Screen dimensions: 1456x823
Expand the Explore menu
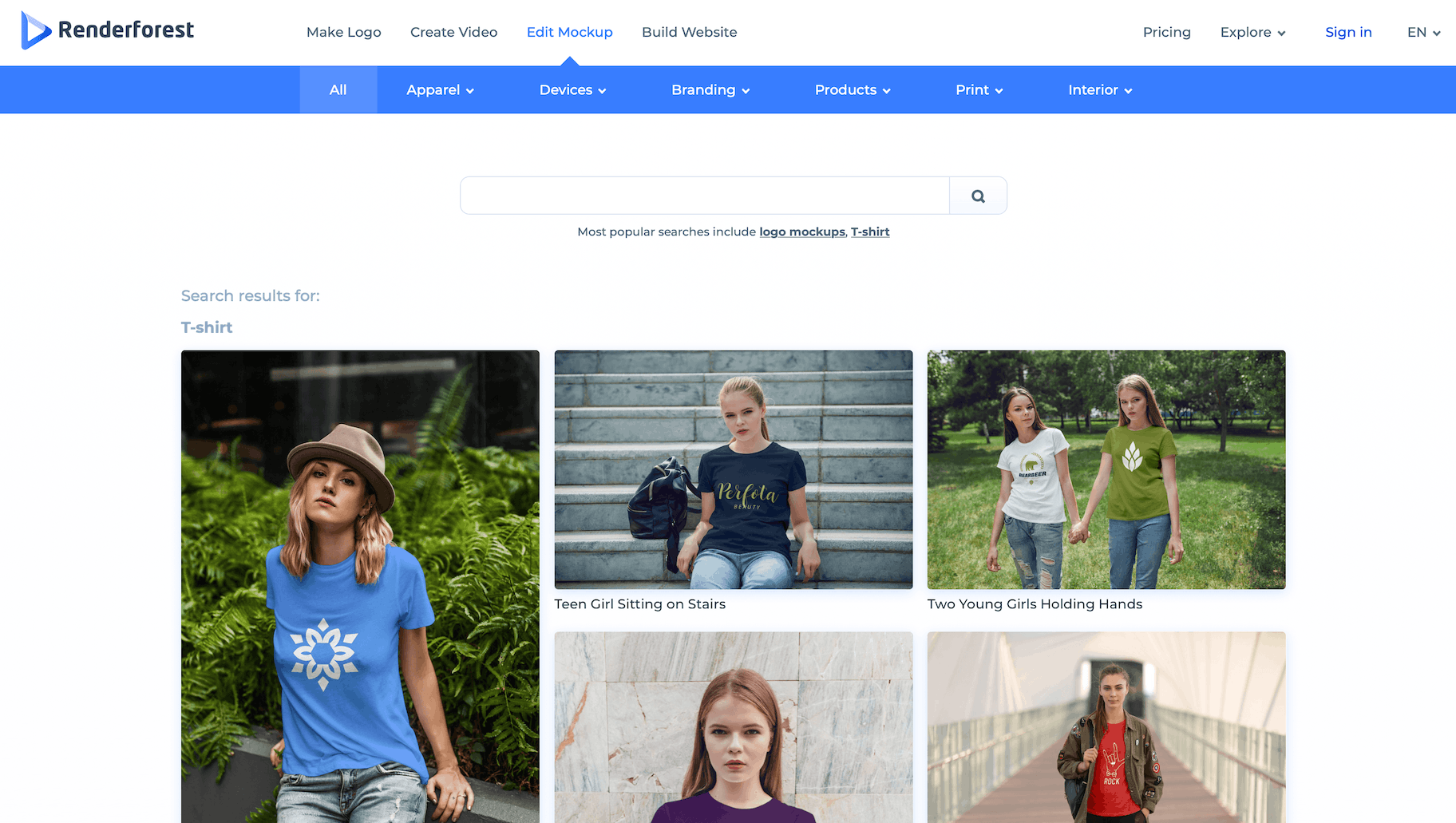click(1252, 32)
